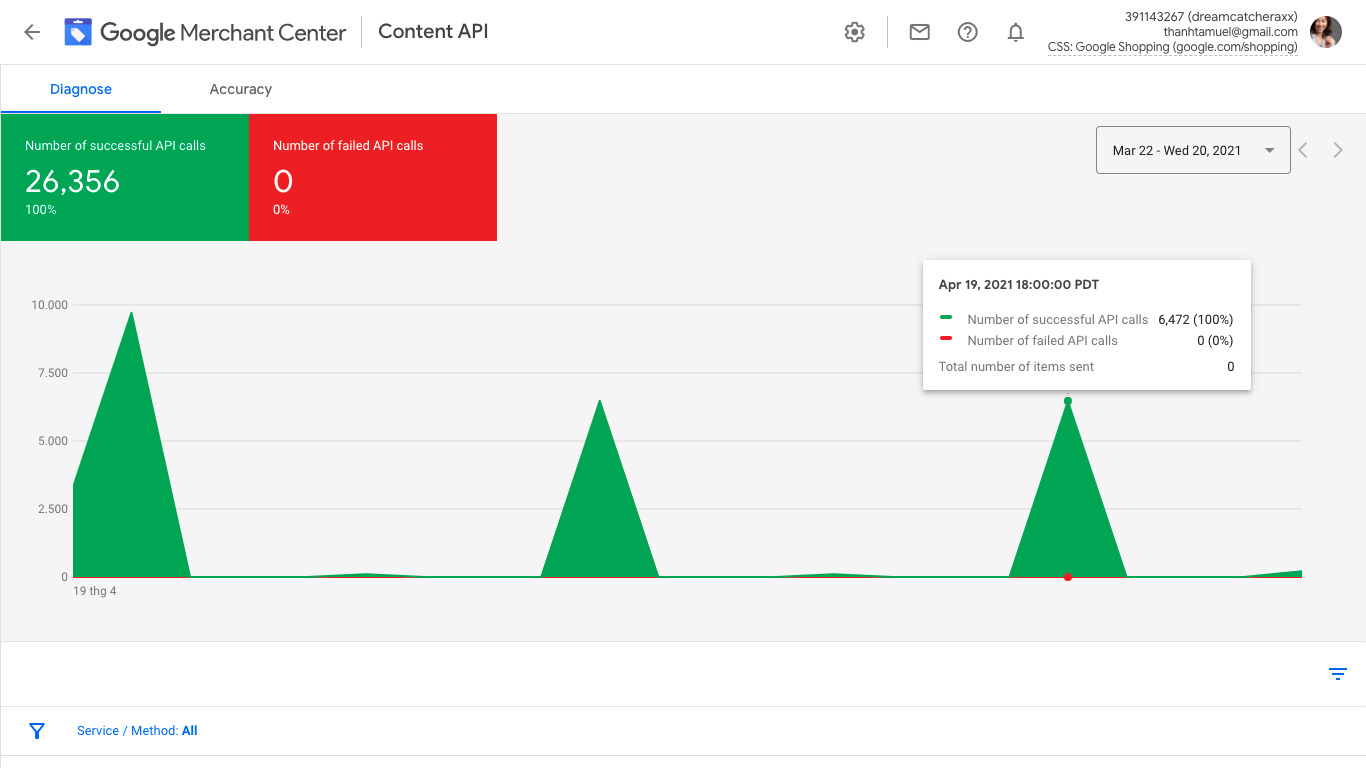Go to next date range arrow
Image resolution: width=1366 pixels, height=768 pixels.
pos(1338,150)
